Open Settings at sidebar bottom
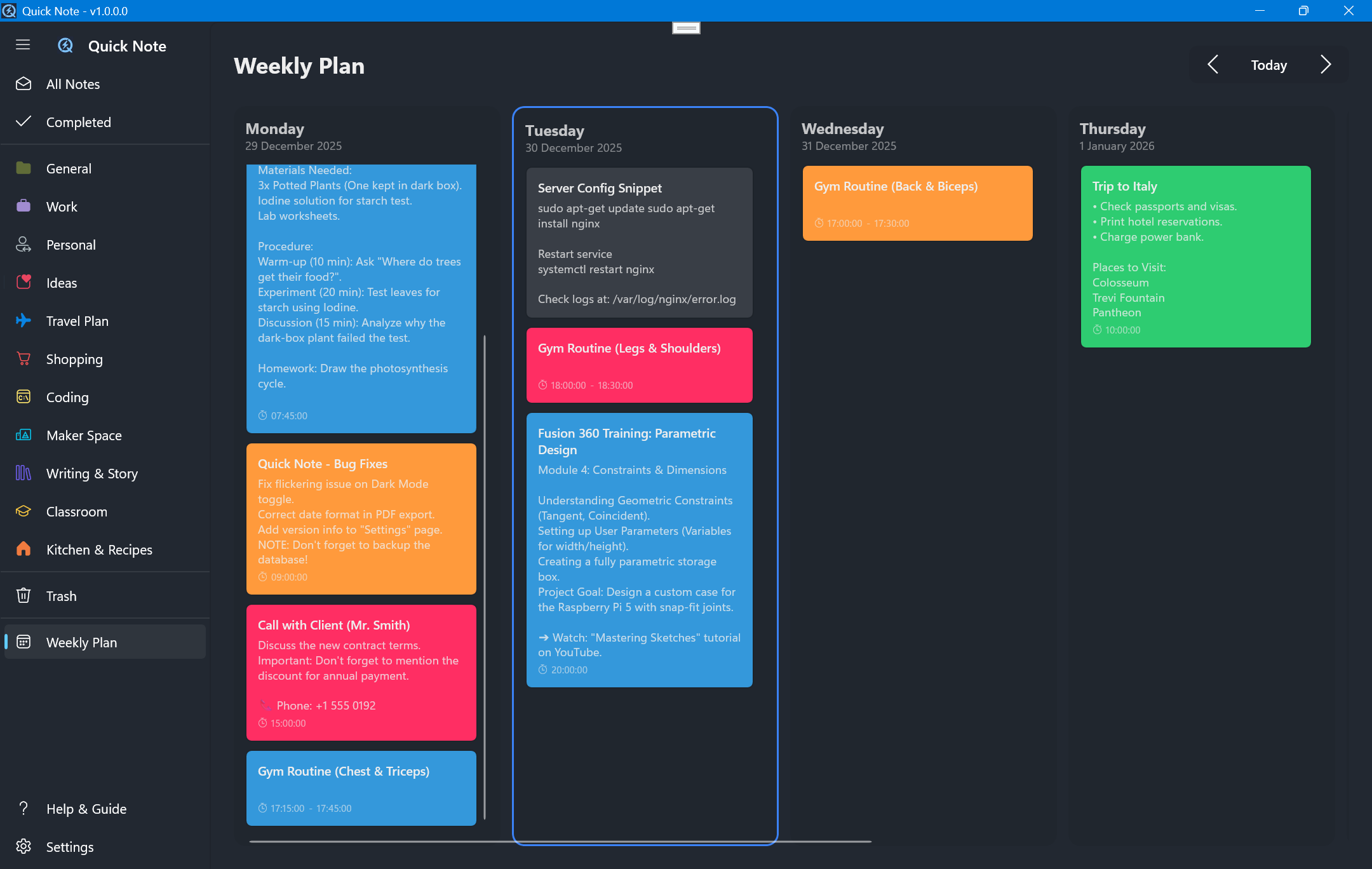The image size is (1372, 869). point(69,847)
